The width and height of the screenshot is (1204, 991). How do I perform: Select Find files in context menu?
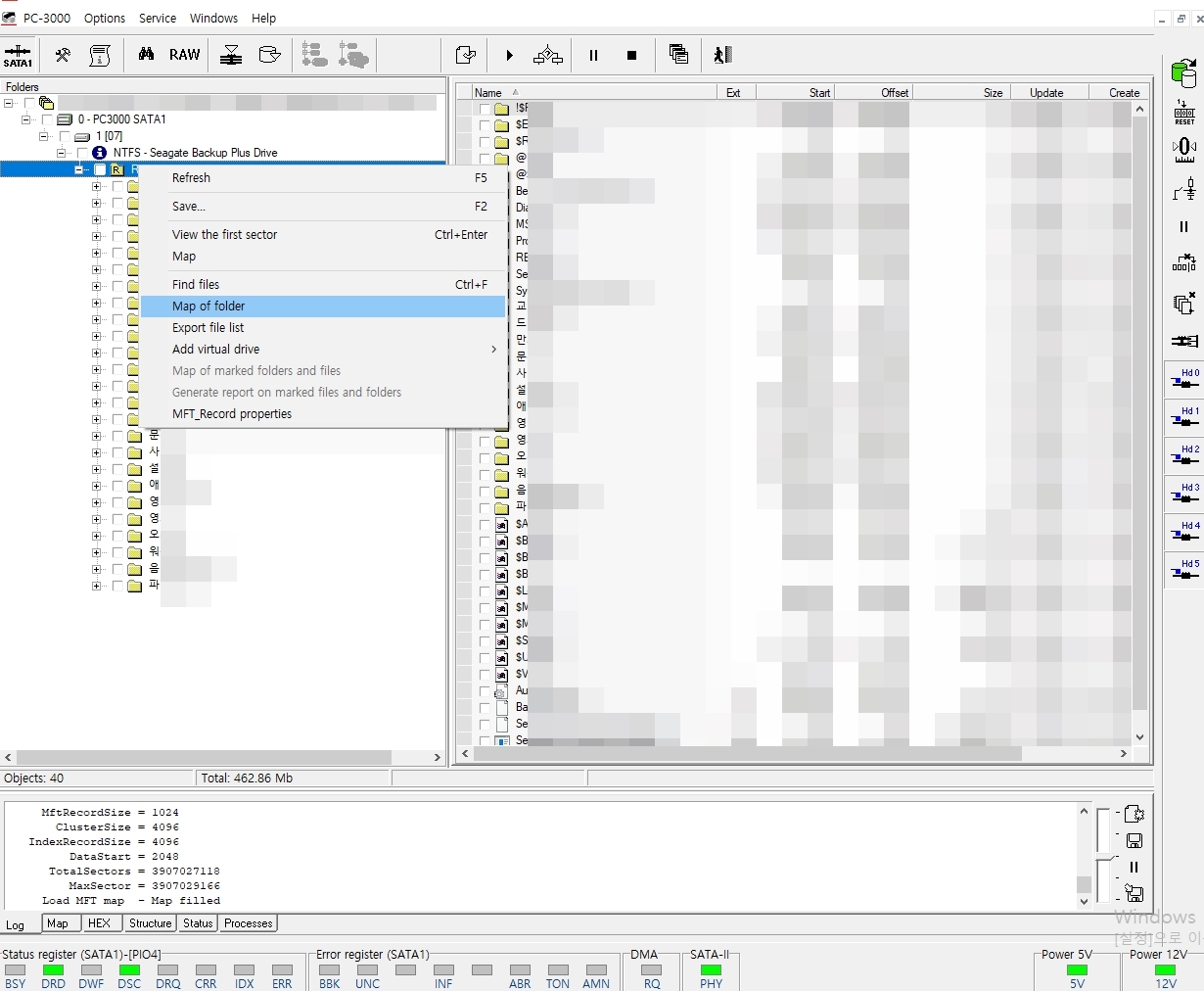click(x=323, y=285)
